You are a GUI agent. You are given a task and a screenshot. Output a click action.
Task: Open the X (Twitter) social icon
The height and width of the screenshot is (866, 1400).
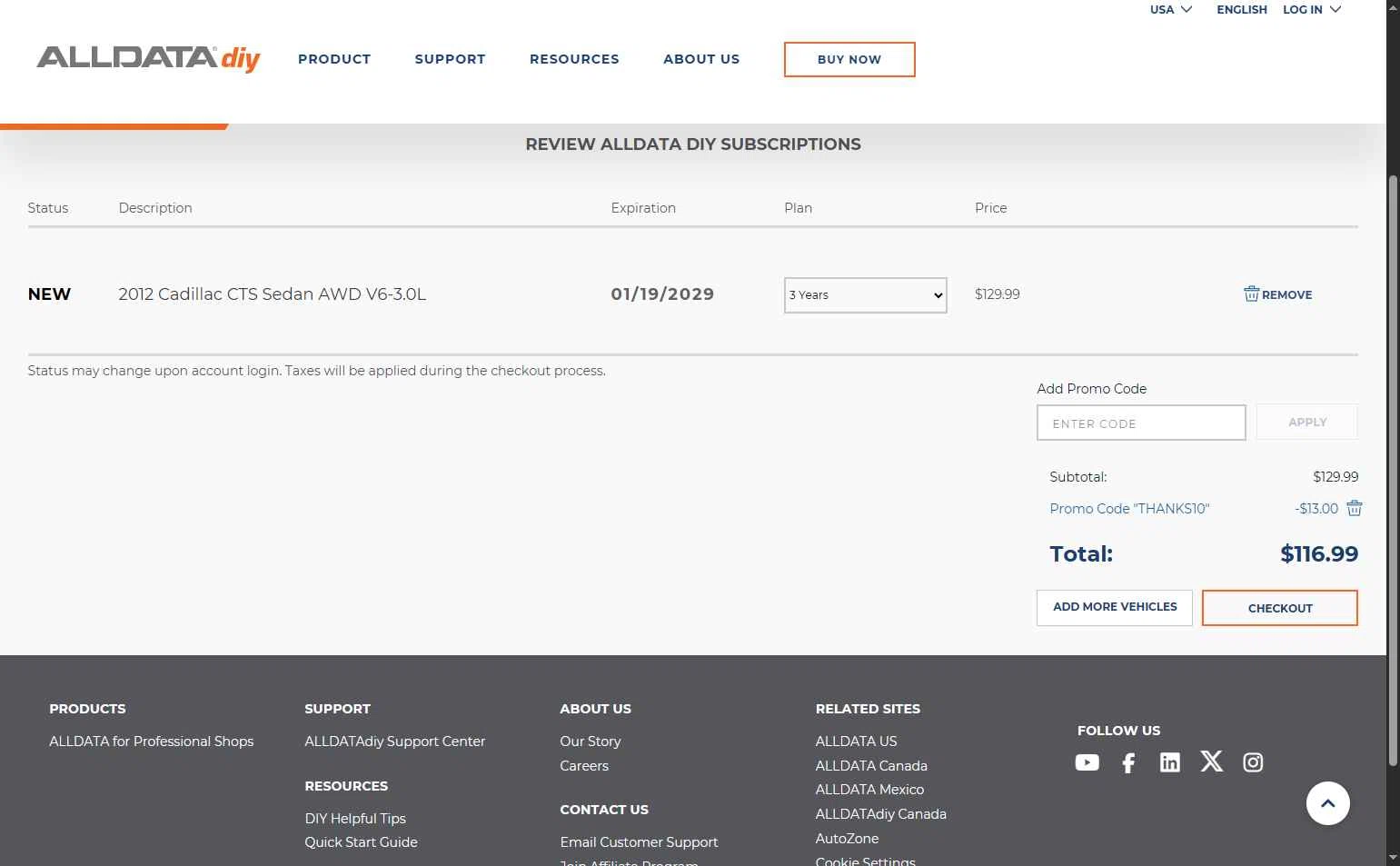click(x=1211, y=761)
